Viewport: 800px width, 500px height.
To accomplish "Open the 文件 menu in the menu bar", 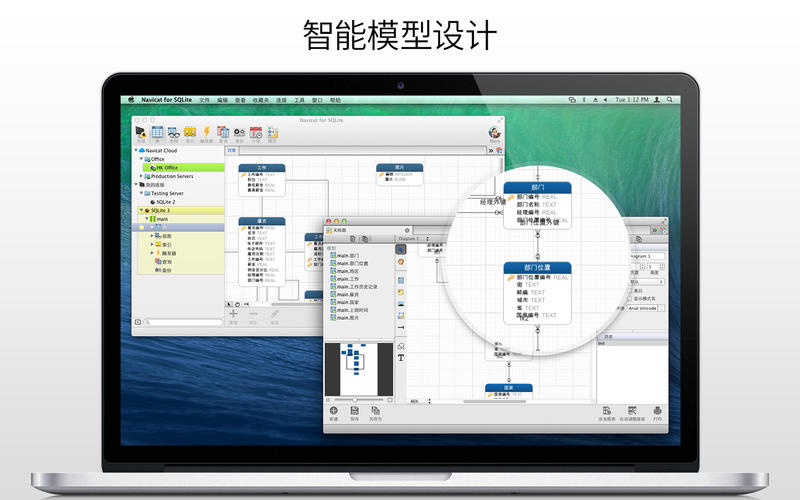I will [204, 100].
